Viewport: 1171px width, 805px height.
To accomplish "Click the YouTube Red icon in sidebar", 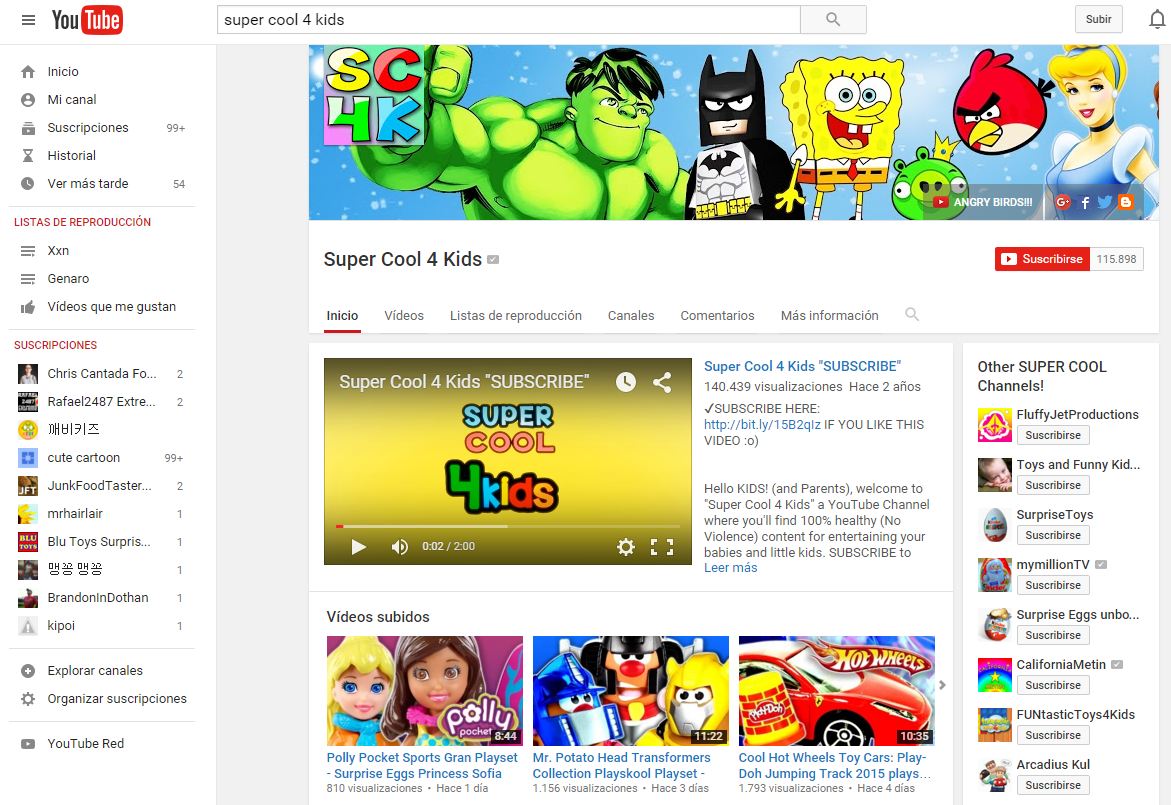I will (28, 744).
